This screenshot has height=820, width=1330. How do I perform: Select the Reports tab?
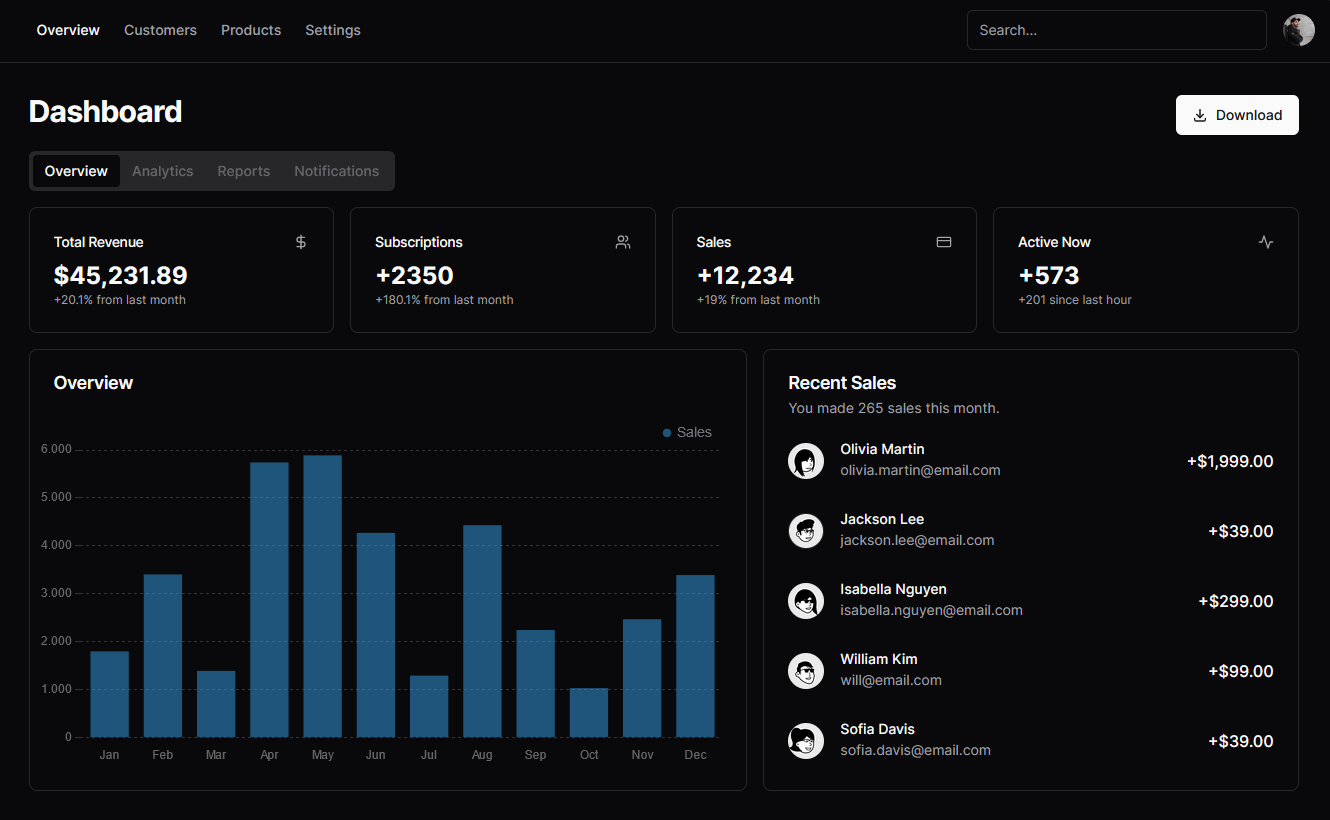click(243, 171)
